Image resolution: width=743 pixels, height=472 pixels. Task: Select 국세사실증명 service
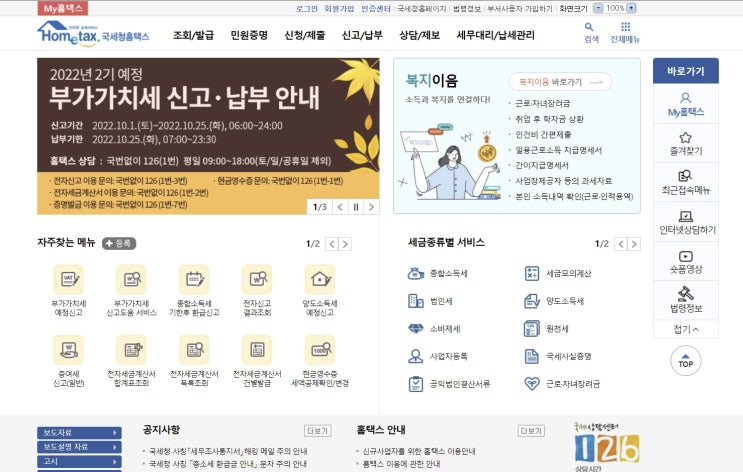click(x=558, y=356)
